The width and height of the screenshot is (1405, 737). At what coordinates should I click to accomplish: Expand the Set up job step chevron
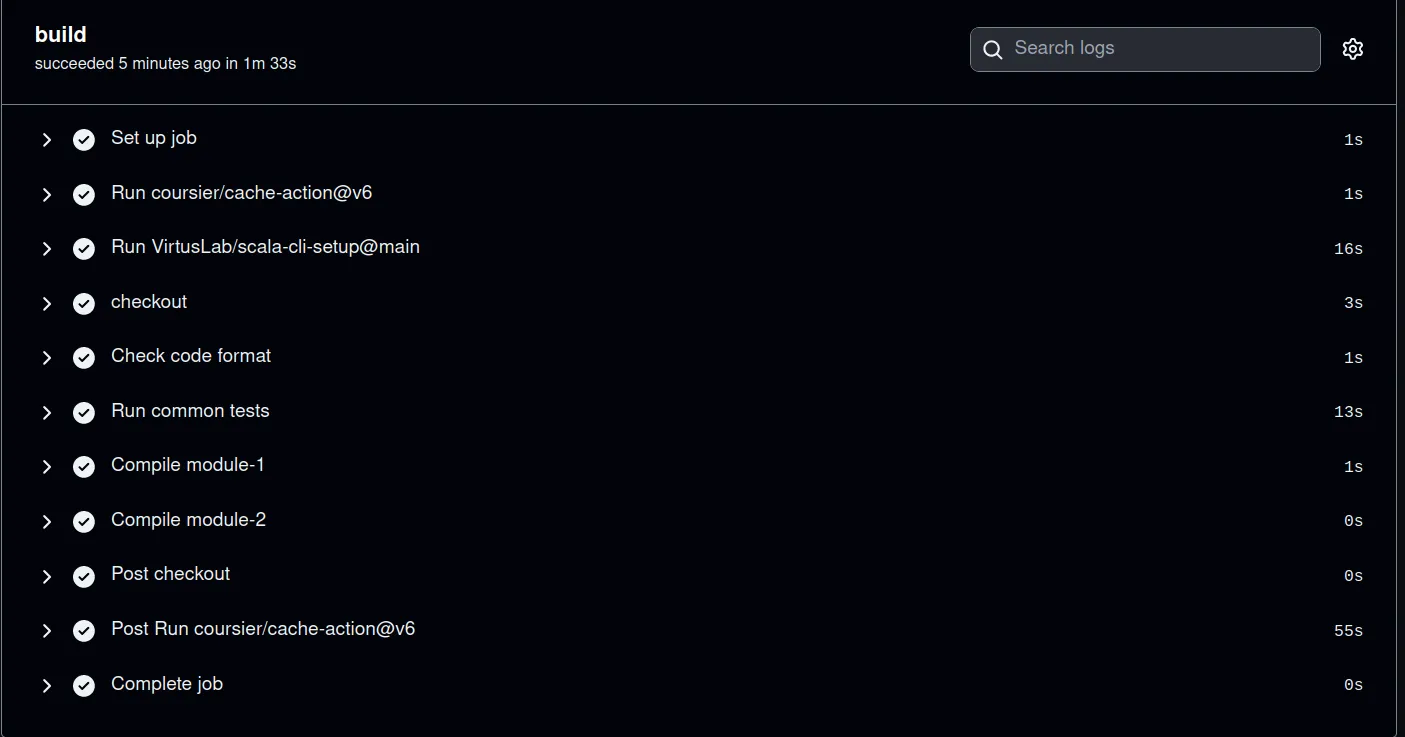pos(46,140)
